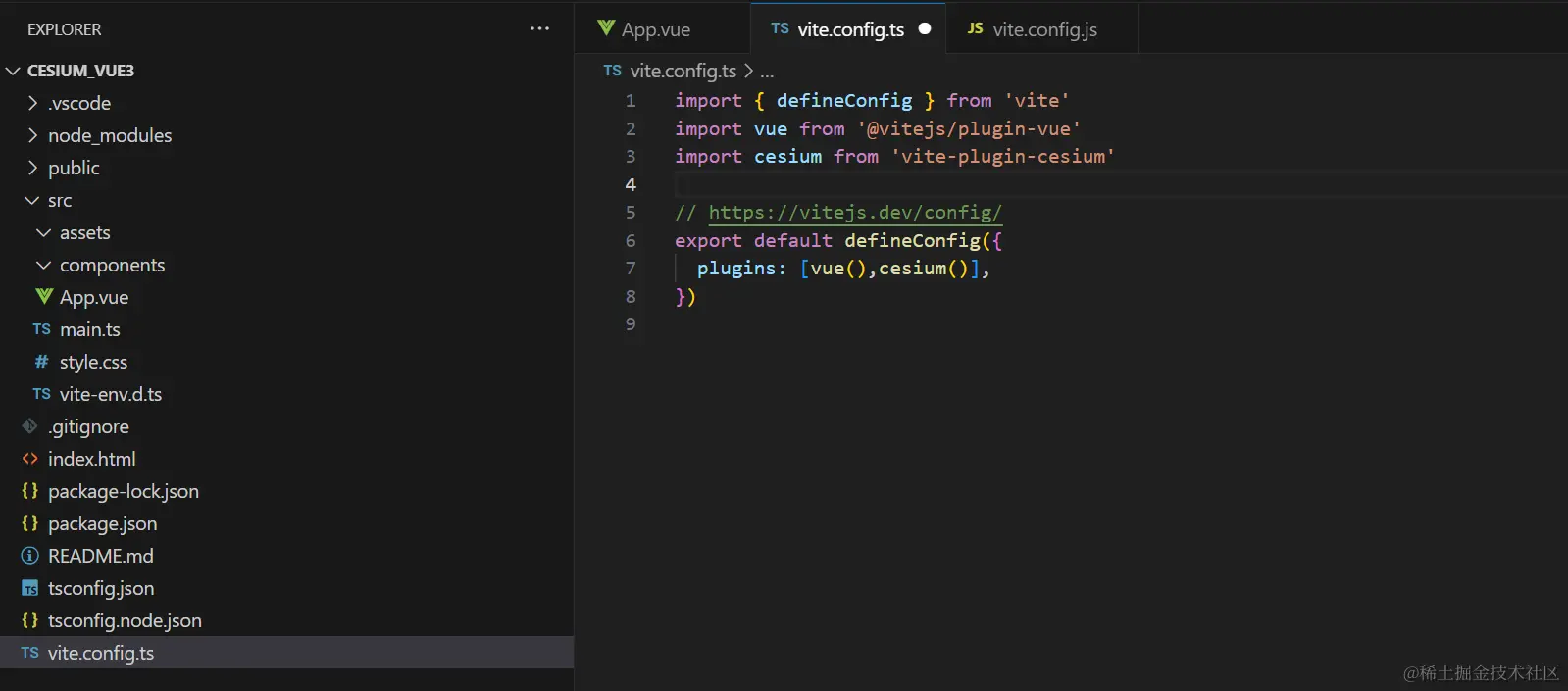The image size is (1568, 691).
Task: Switch to the App.vue editor tab
Action: (664, 28)
